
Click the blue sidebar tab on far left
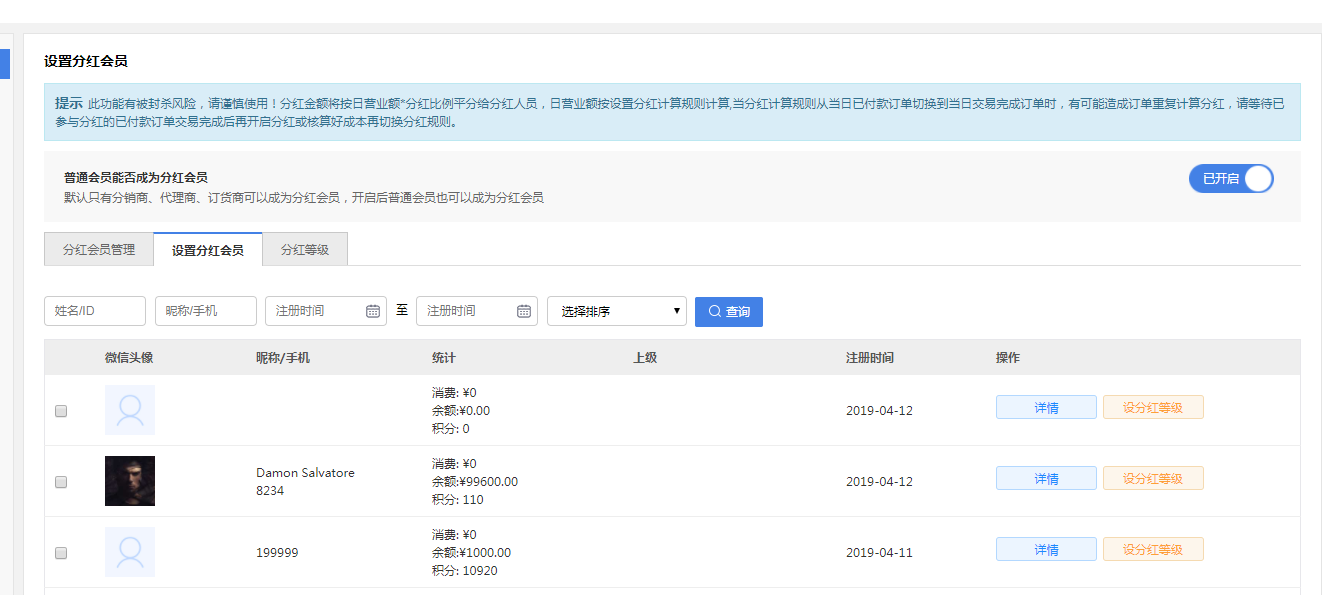tap(4, 64)
